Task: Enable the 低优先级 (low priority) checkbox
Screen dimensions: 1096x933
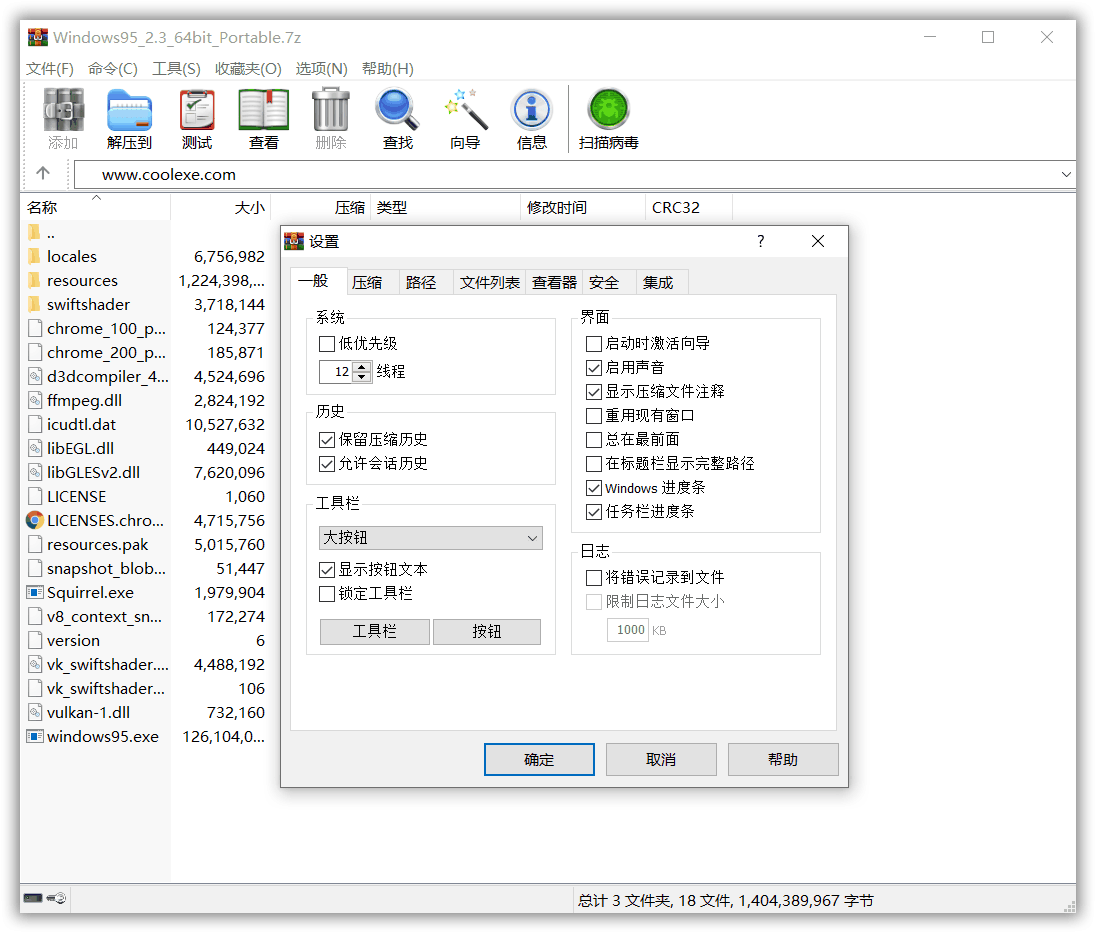Action: pos(325,343)
